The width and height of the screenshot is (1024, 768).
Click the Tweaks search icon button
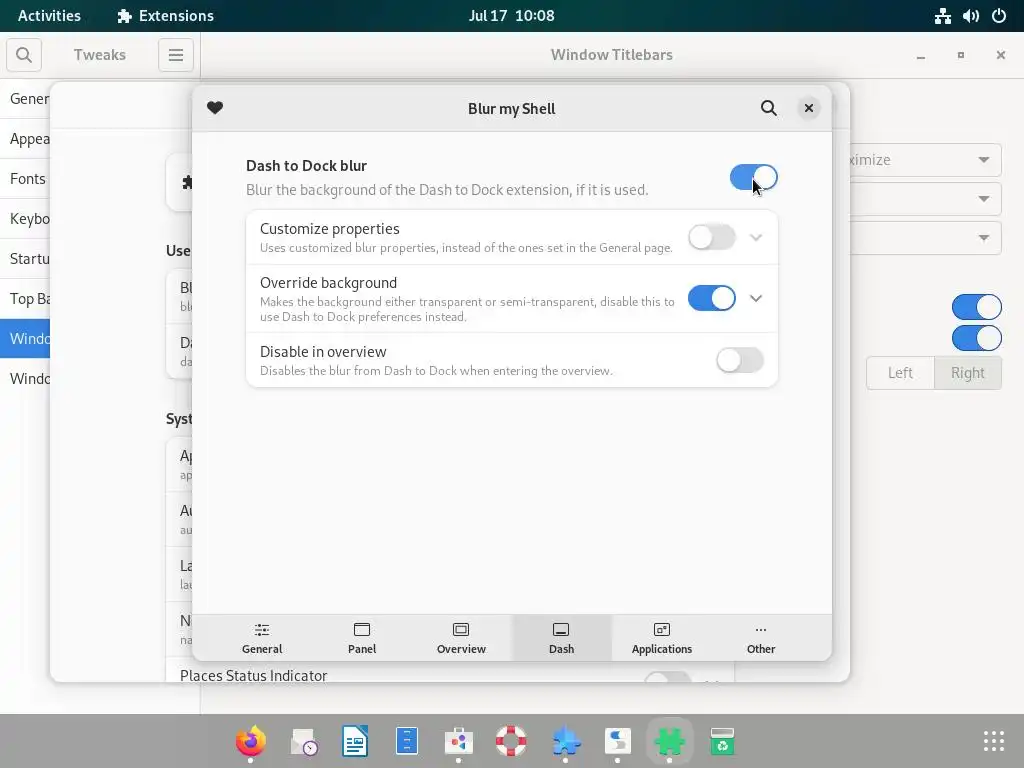click(x=24, y=55)
